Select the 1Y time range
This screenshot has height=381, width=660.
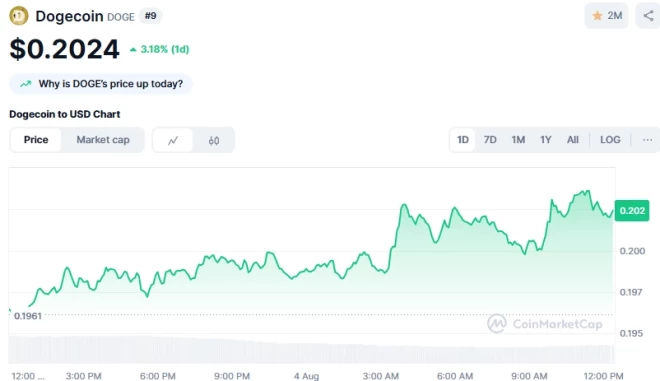coord(546,140)
